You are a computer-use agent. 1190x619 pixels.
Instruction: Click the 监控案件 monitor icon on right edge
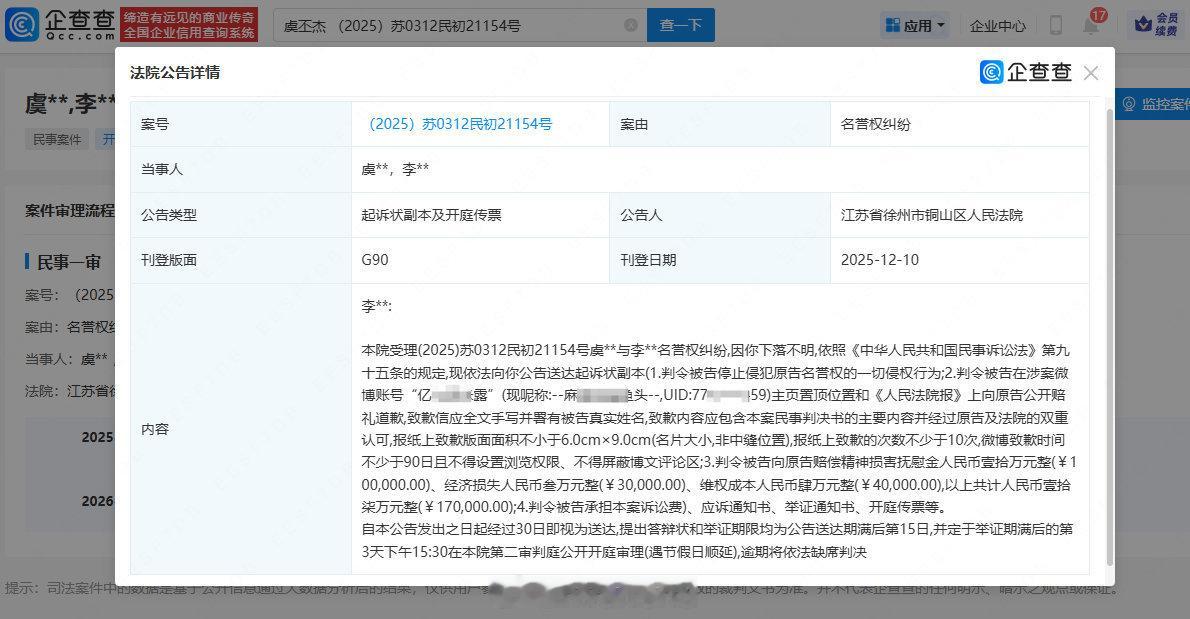tap(1131, 104)
